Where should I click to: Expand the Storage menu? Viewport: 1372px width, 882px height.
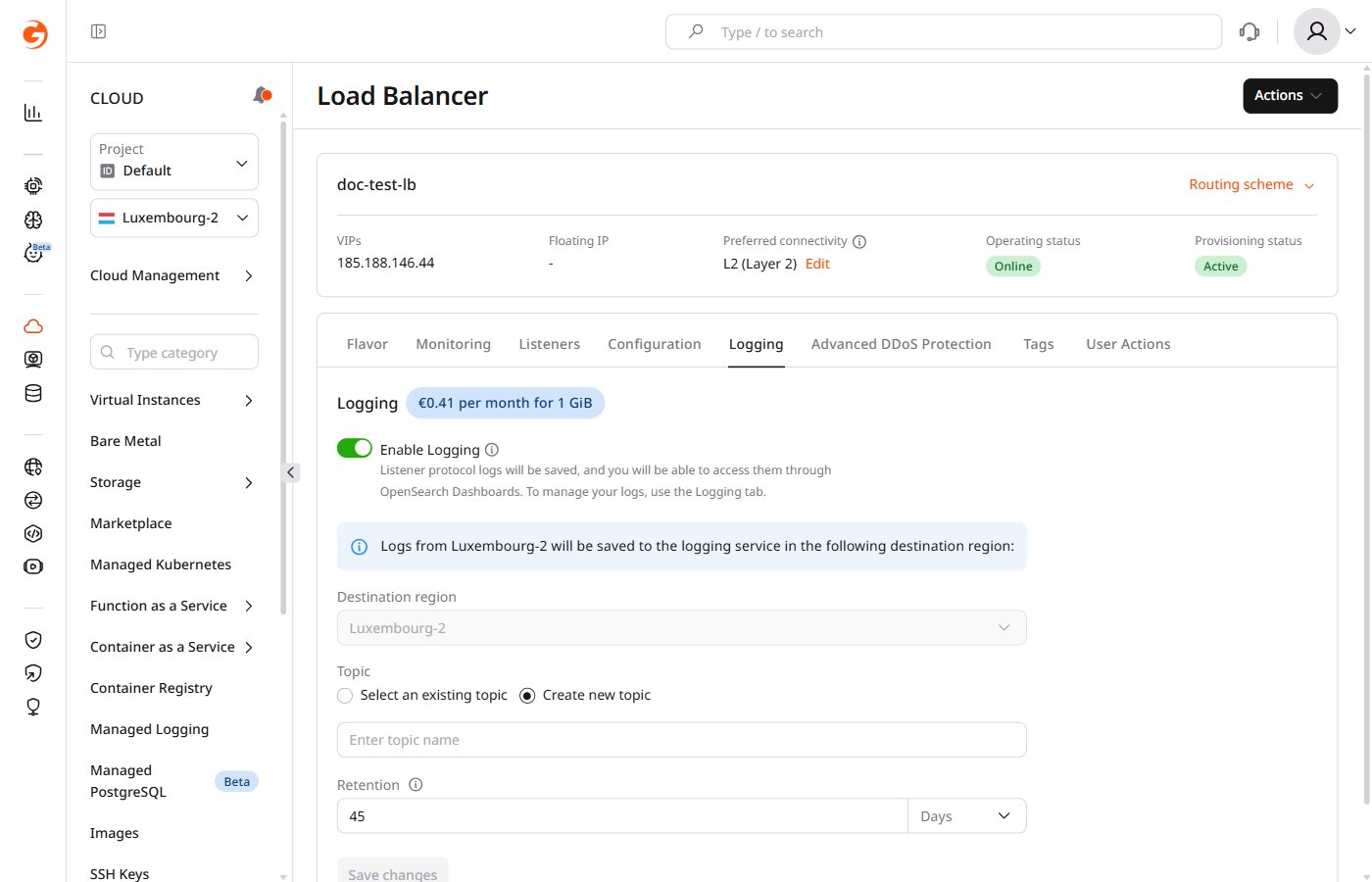pyautogui.click(x=172, y=482)
